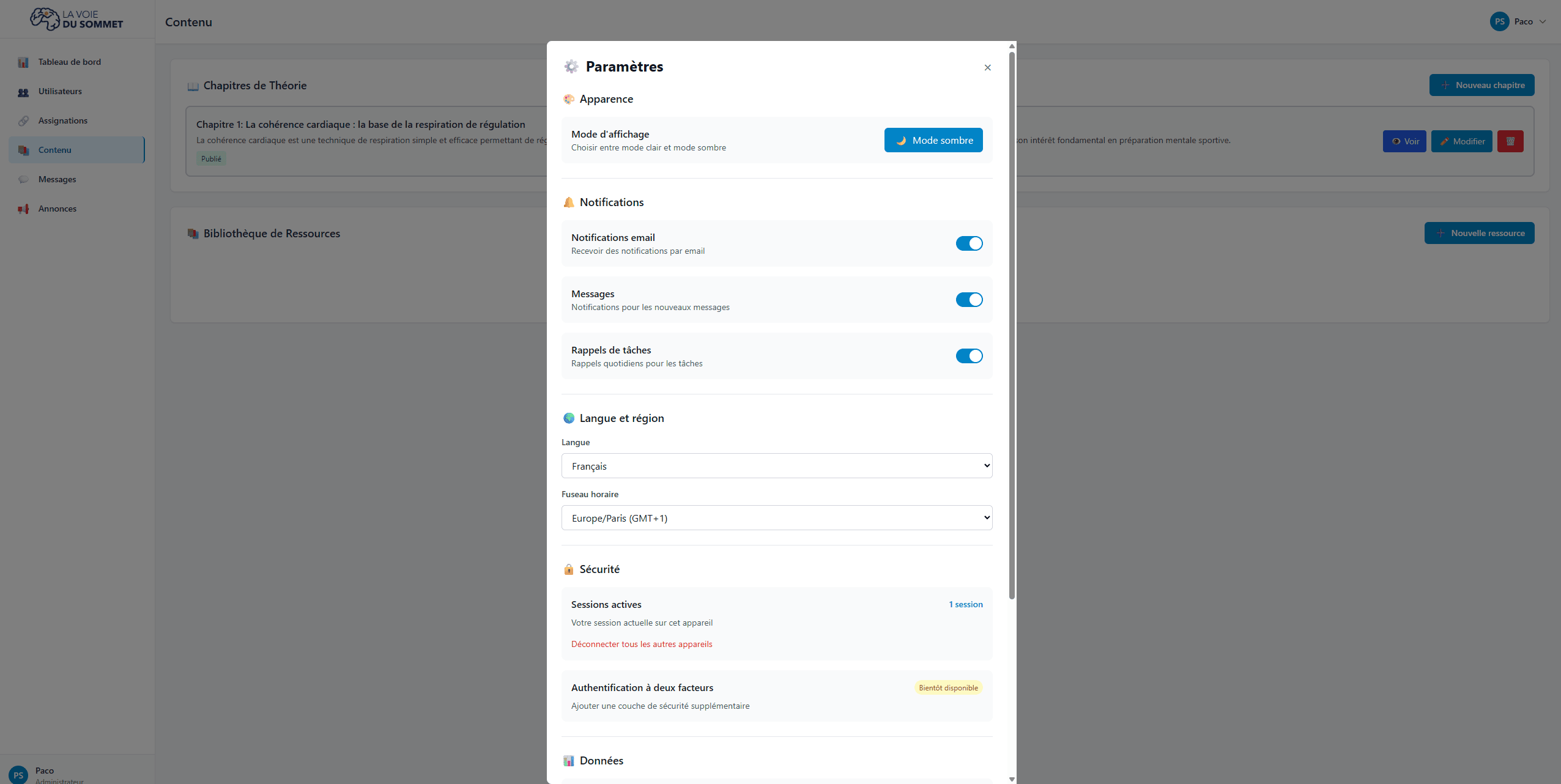Open the Contenu sidebar menu item
Image resolution: width=1561 pixels, height=784 pixels.
55,150
